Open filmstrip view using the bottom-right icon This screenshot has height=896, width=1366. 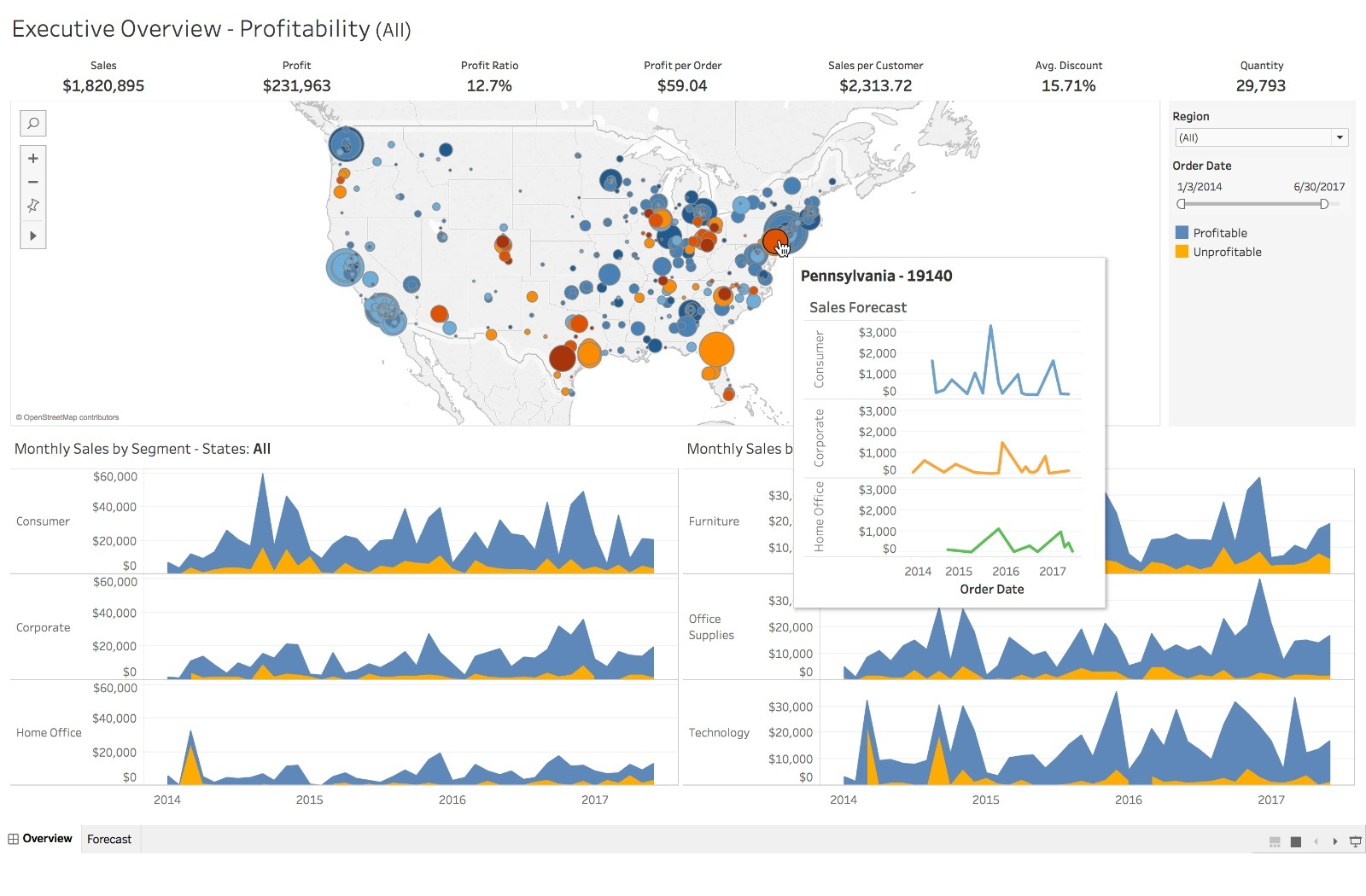(x=1275, y=841)
